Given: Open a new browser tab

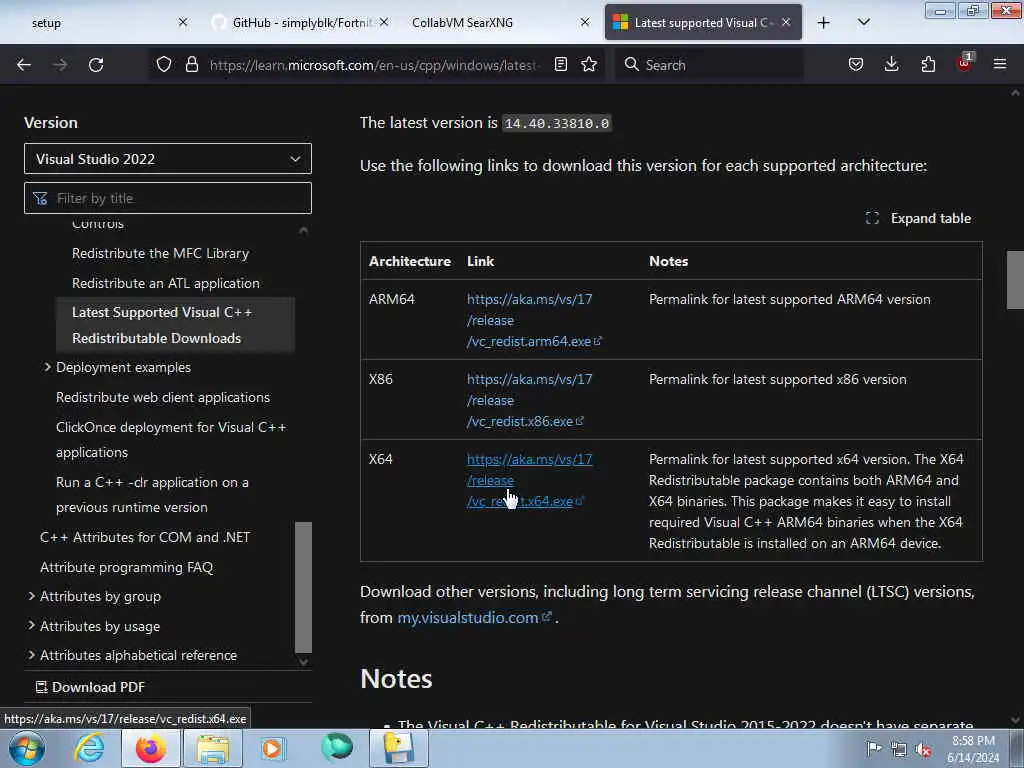Looking at the screenshot, I should (824, 23).
